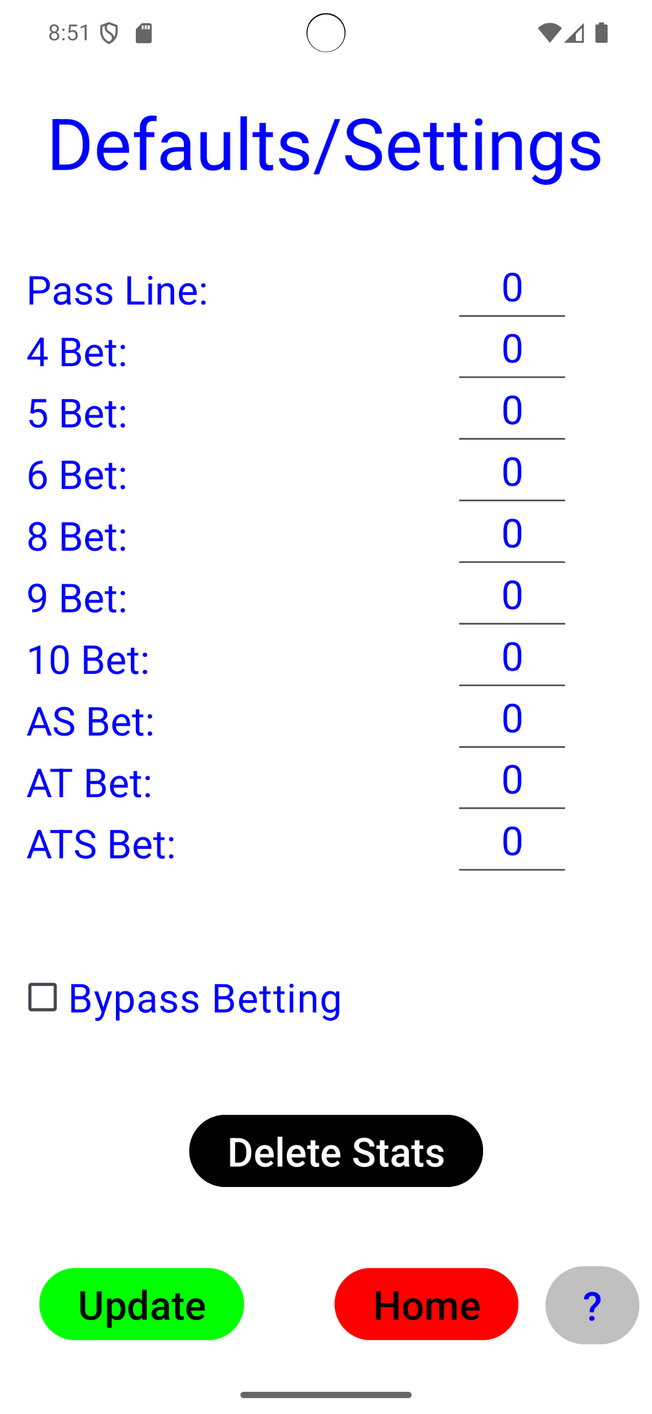Tap the battery icon in status bar

pyautogui.click(x=601, y=33)
